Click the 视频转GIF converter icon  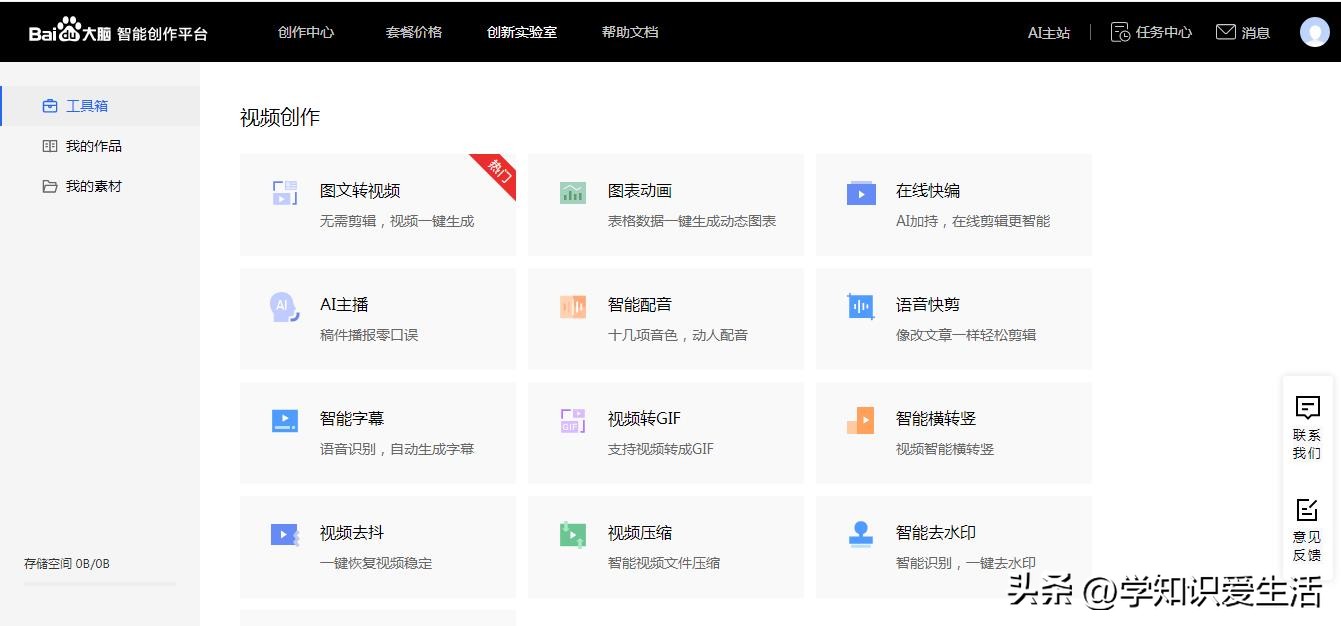tap(572, 419)
